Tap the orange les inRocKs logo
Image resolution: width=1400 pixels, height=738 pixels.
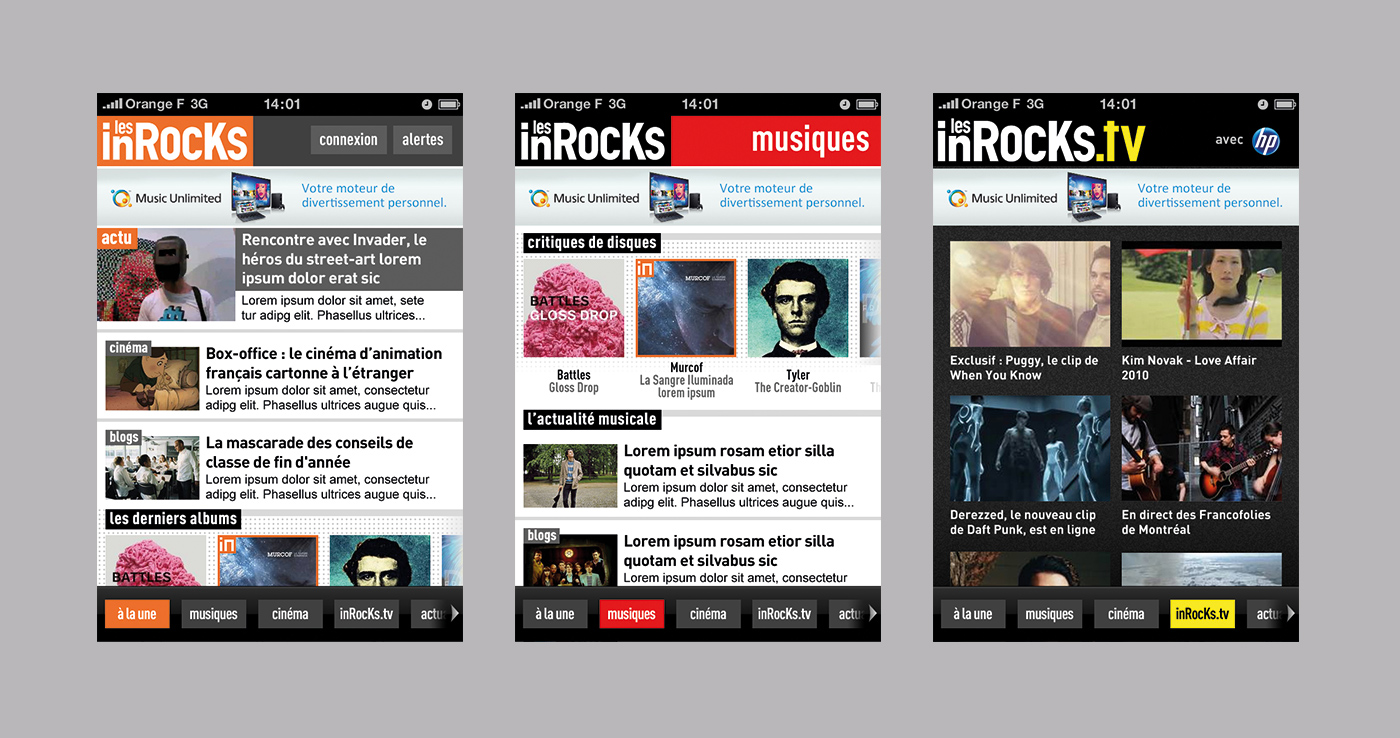tap(175, 141)
